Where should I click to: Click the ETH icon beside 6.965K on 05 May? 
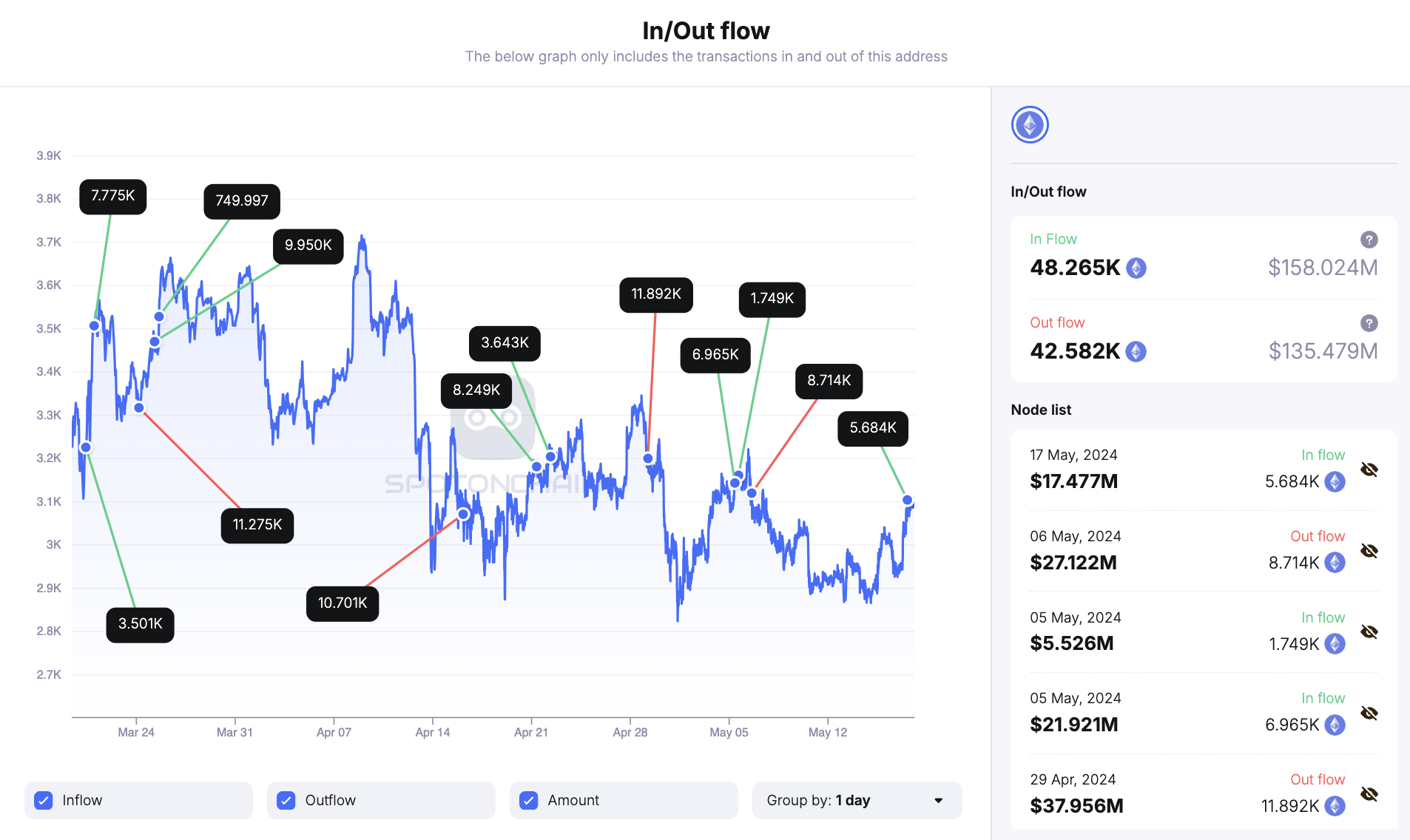pyautogui.click(x=1334, y=725)
